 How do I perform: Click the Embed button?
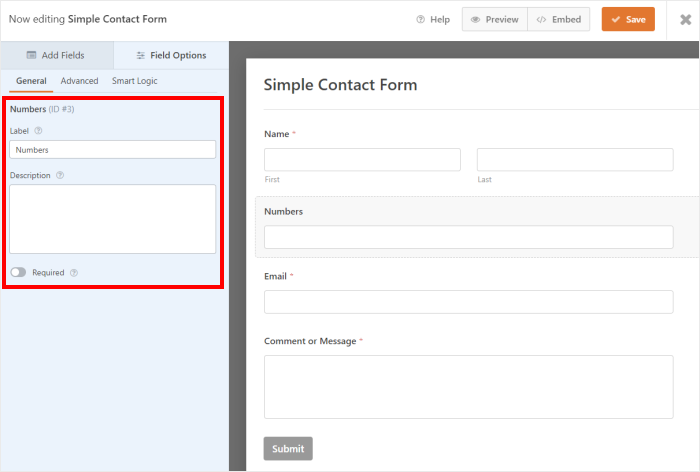(x=558, y=19)
